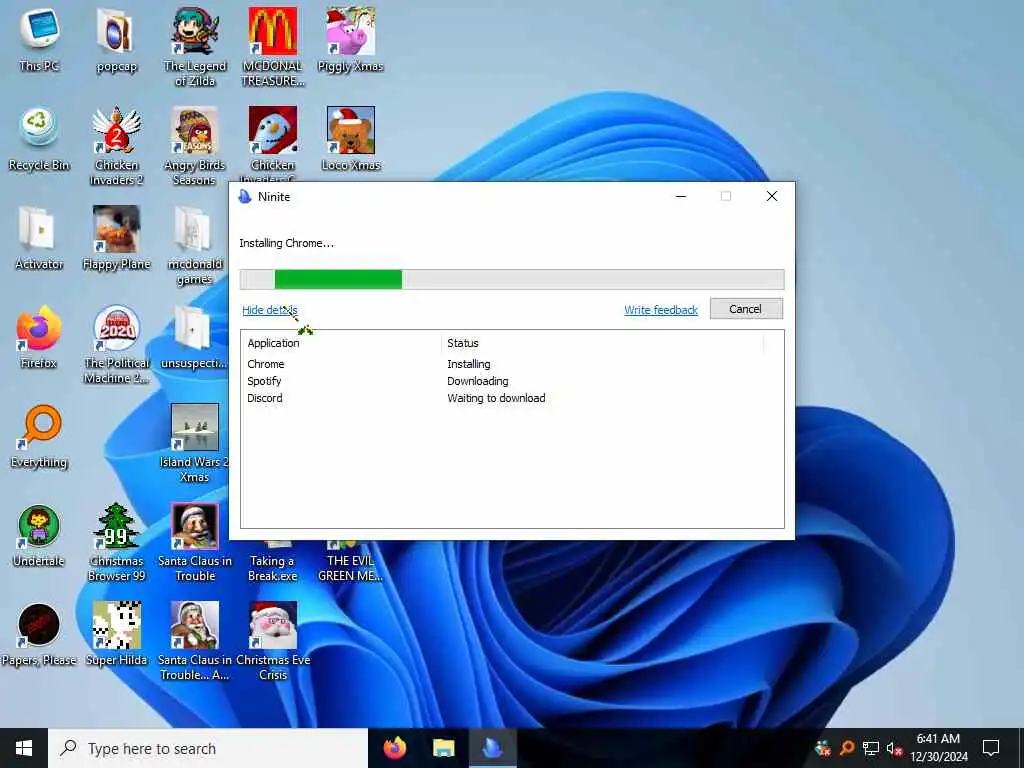This screenshot has width=1024, height=768.
Task: Cancel the Ninite installation
Action: [746, 309]
